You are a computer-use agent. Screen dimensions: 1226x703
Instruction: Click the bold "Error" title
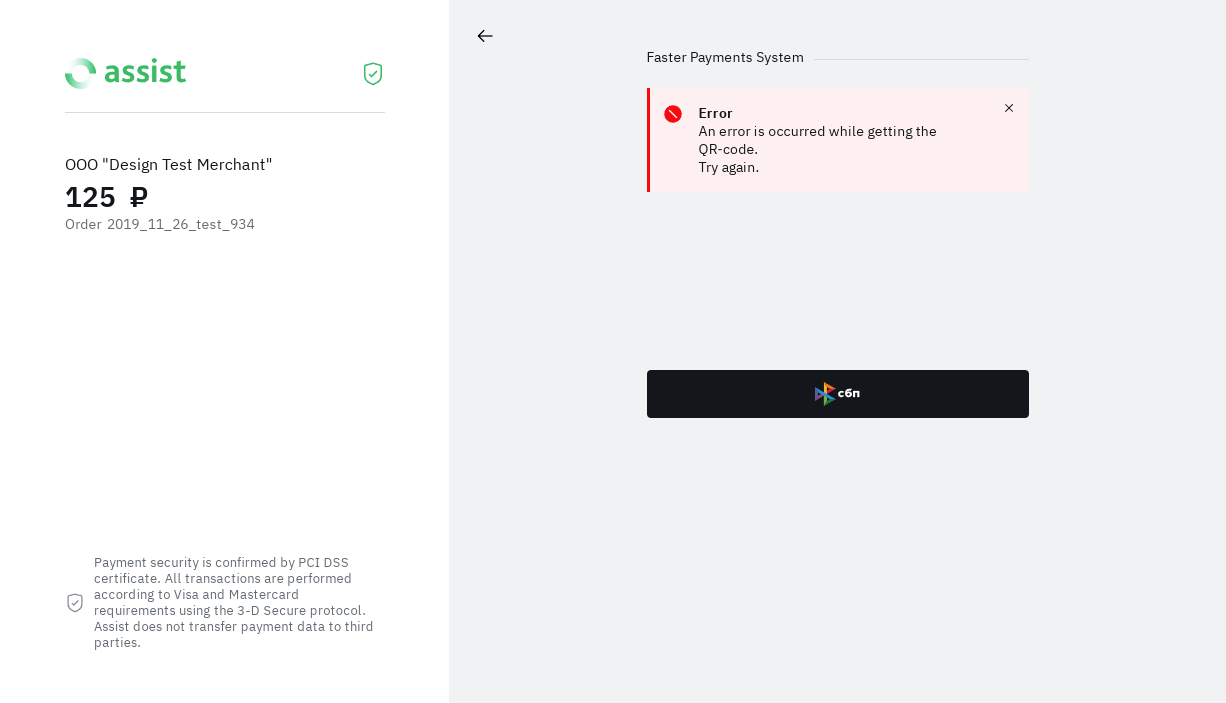(716, 113)
